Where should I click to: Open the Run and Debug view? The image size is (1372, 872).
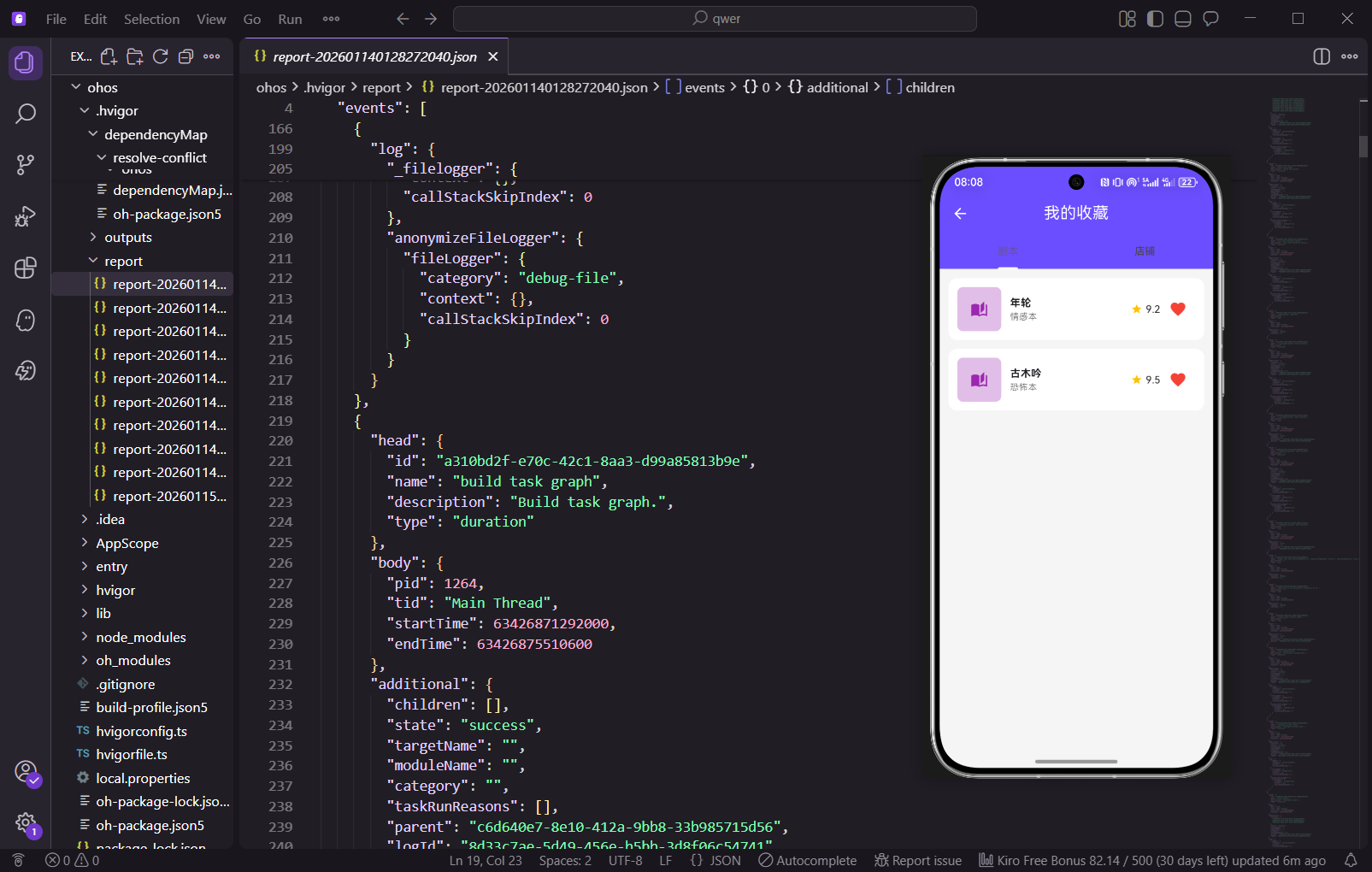[x=26, y=216]
